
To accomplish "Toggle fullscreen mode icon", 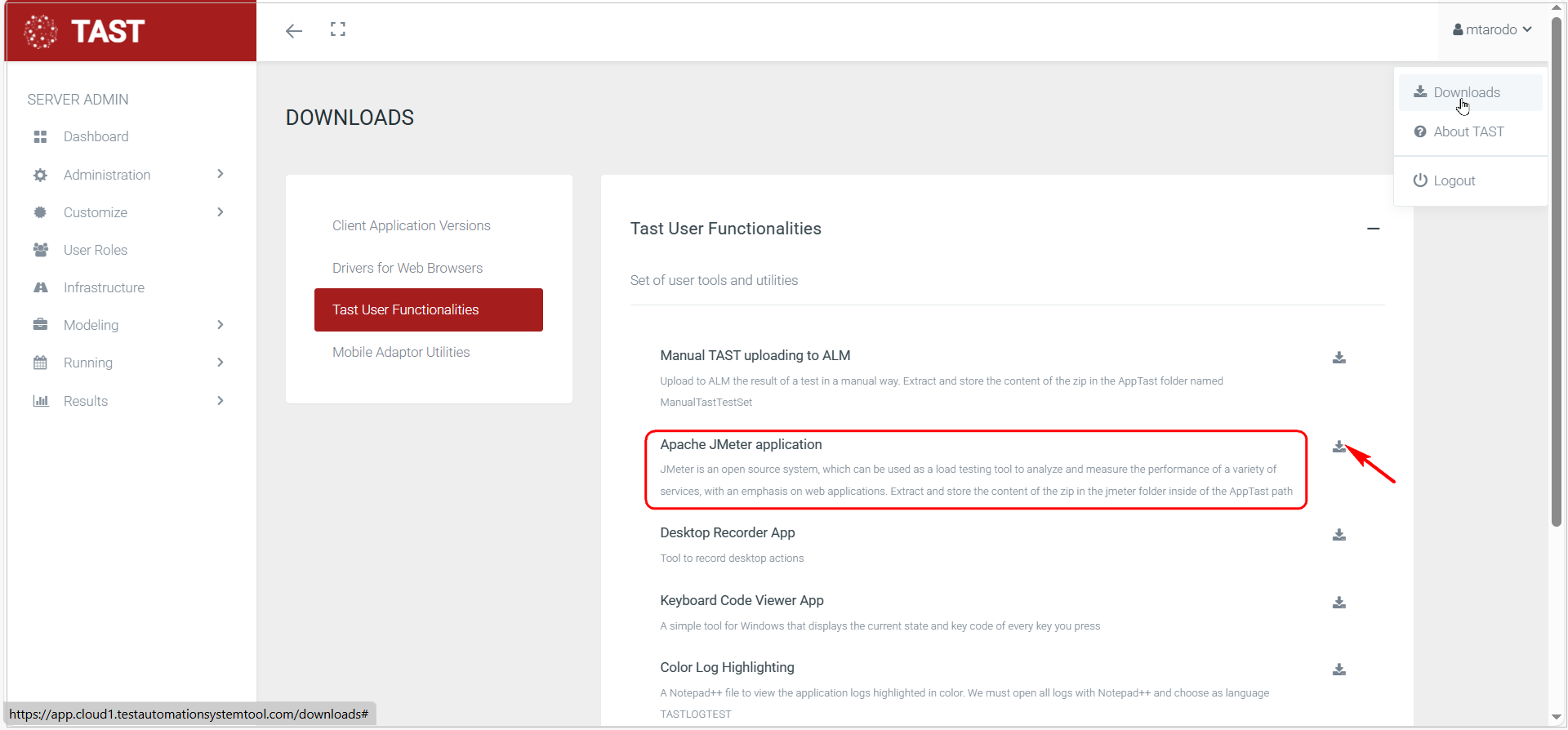I will click(338, 30).
